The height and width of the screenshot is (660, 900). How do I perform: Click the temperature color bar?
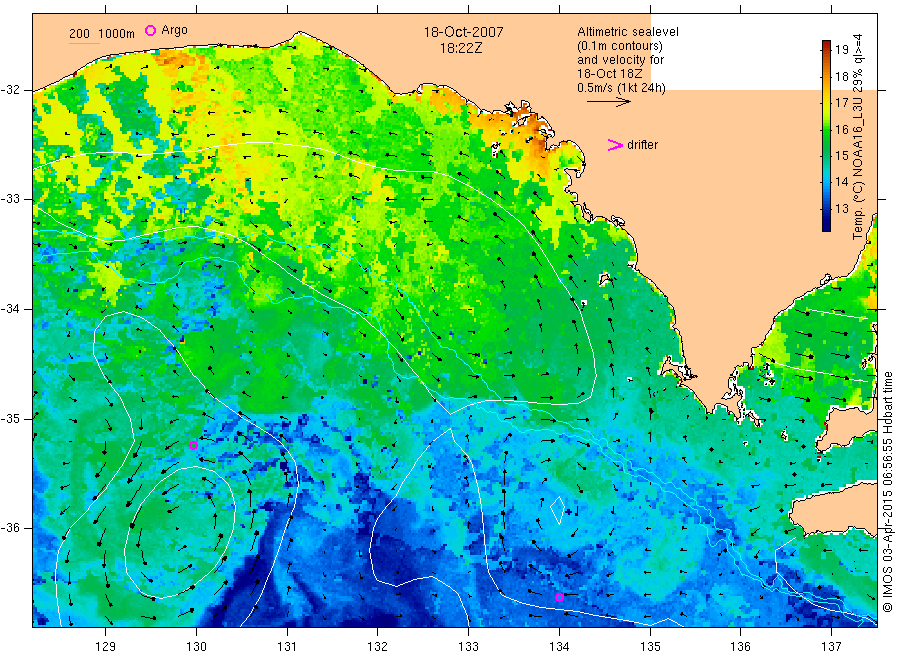point(827,136)
